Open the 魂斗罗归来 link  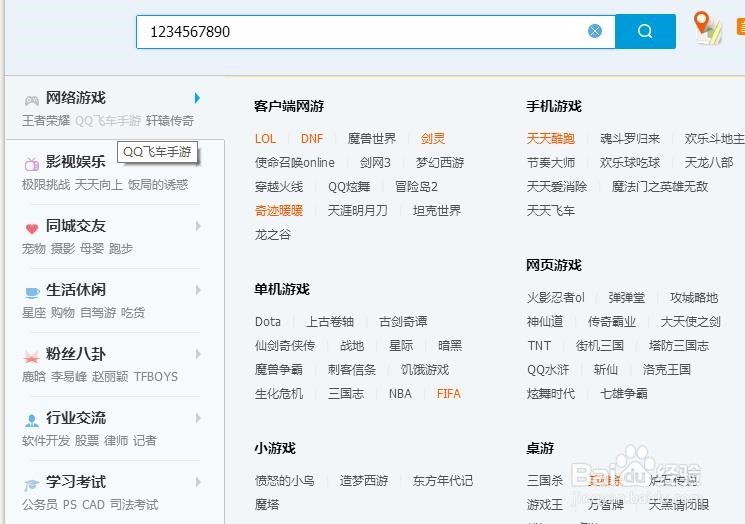tap(630, 139)
